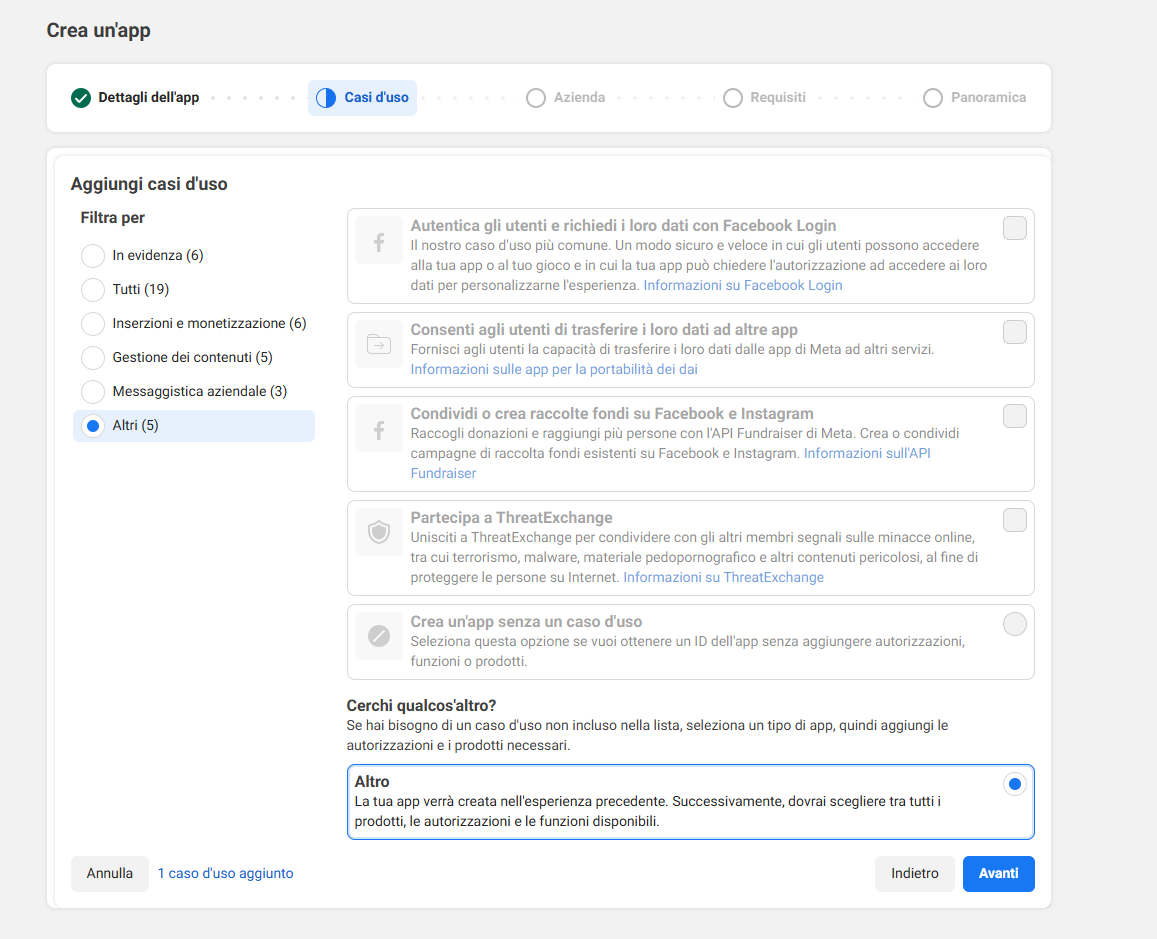The image size is (1157, 939).
Task: Check the Facebook Login use case checkbox
Action: [1014, 228]
